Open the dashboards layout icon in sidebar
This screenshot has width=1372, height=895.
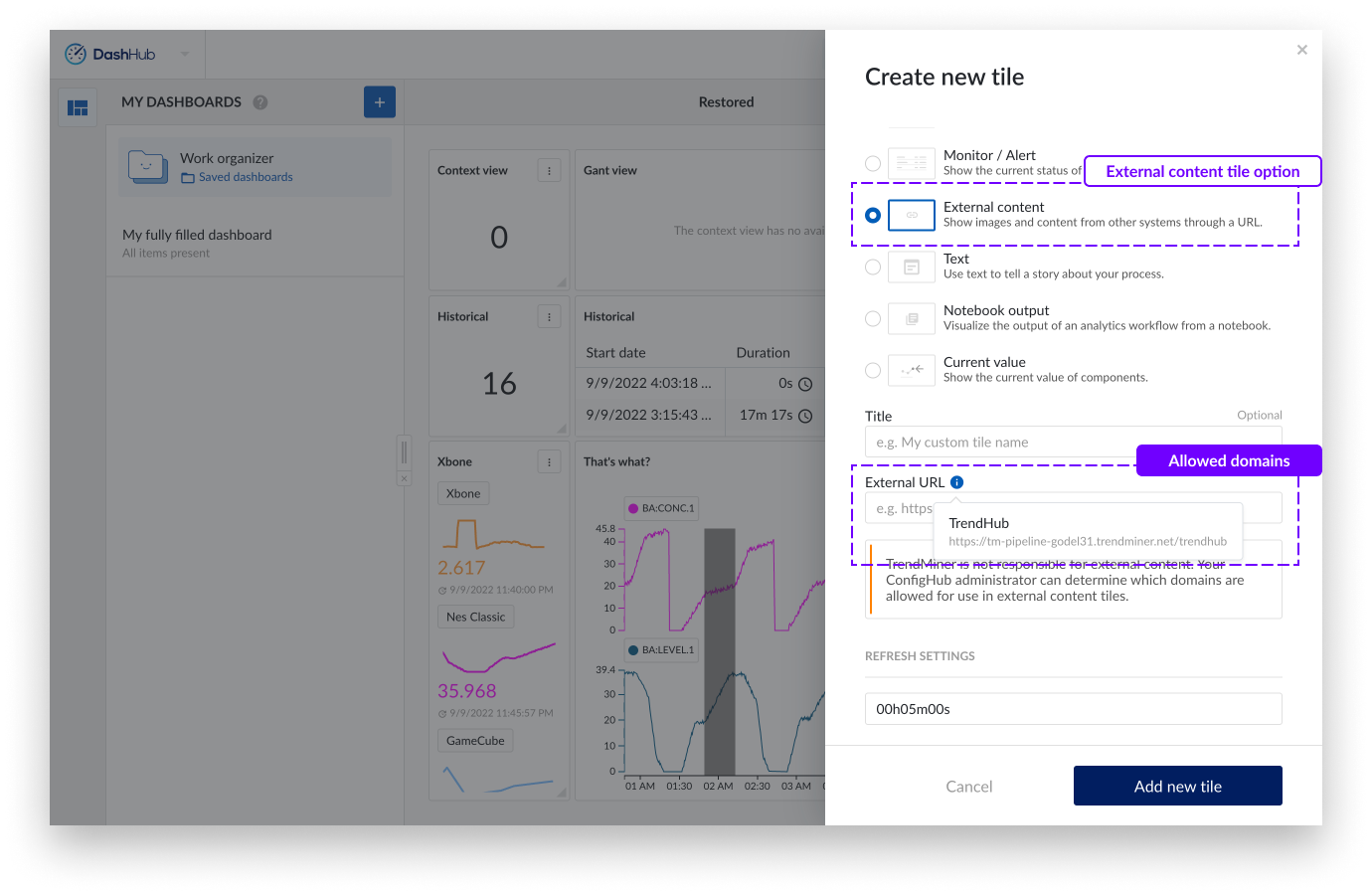(x=78, y=107)
